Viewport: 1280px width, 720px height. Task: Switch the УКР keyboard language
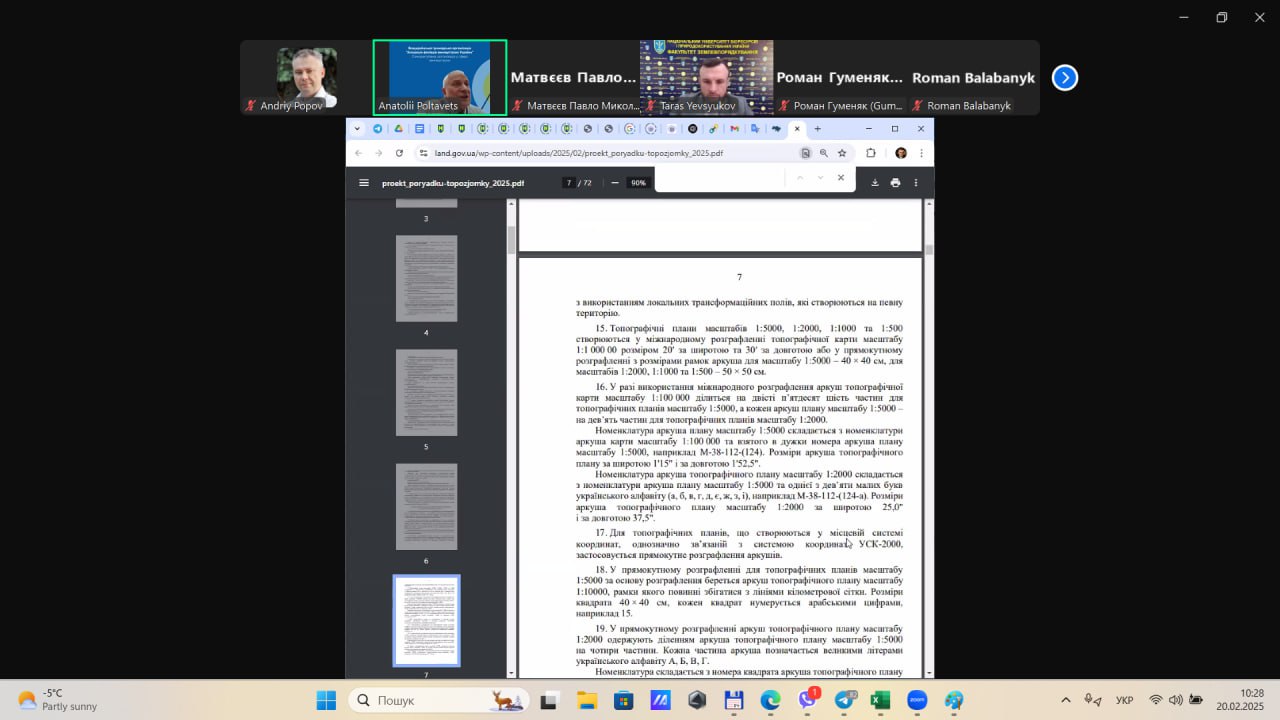click(x=1124, y=700)
